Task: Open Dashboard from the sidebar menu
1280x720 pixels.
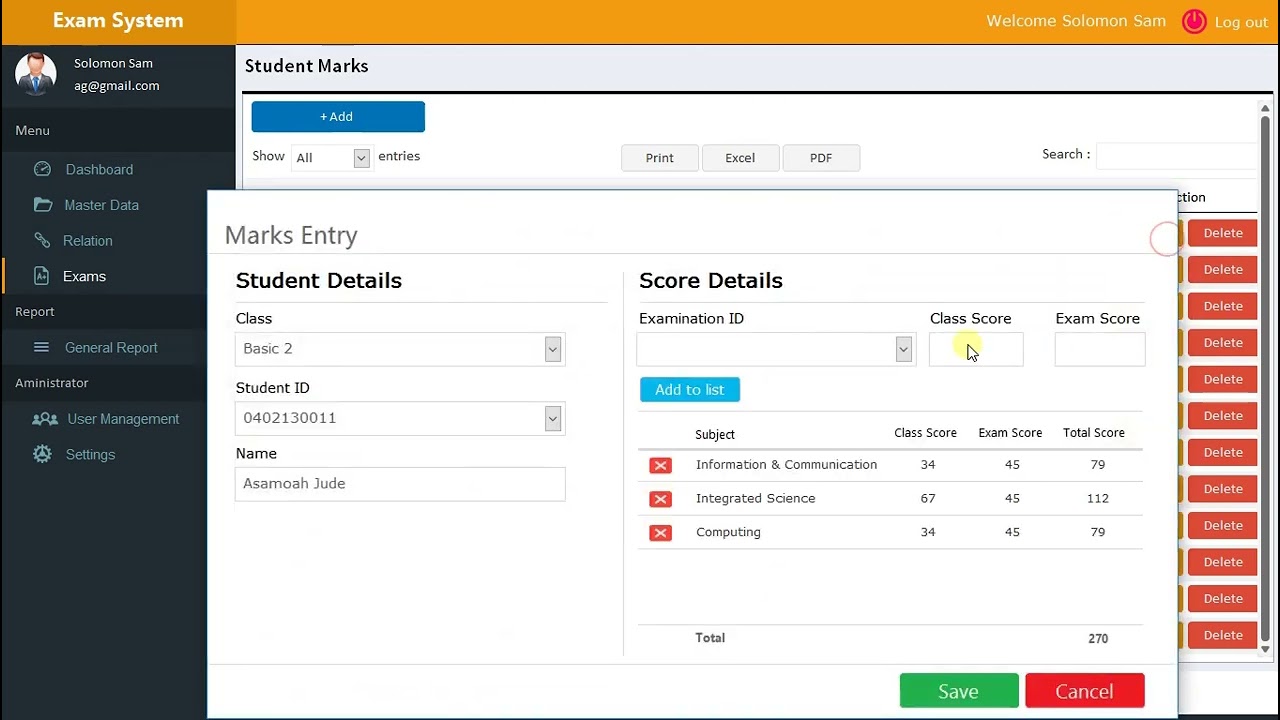Action: [99, 169]
